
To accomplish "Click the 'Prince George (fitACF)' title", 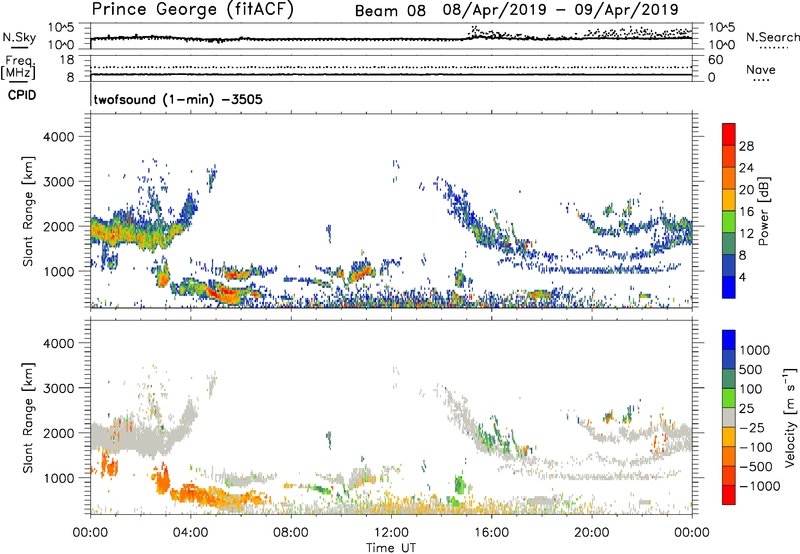I will tap(192, 9).
